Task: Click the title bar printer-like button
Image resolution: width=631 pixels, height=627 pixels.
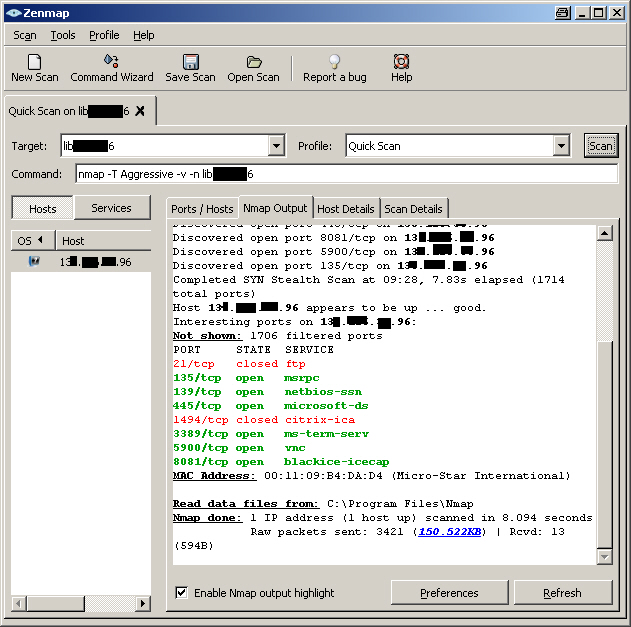Action: pos(563,13)
